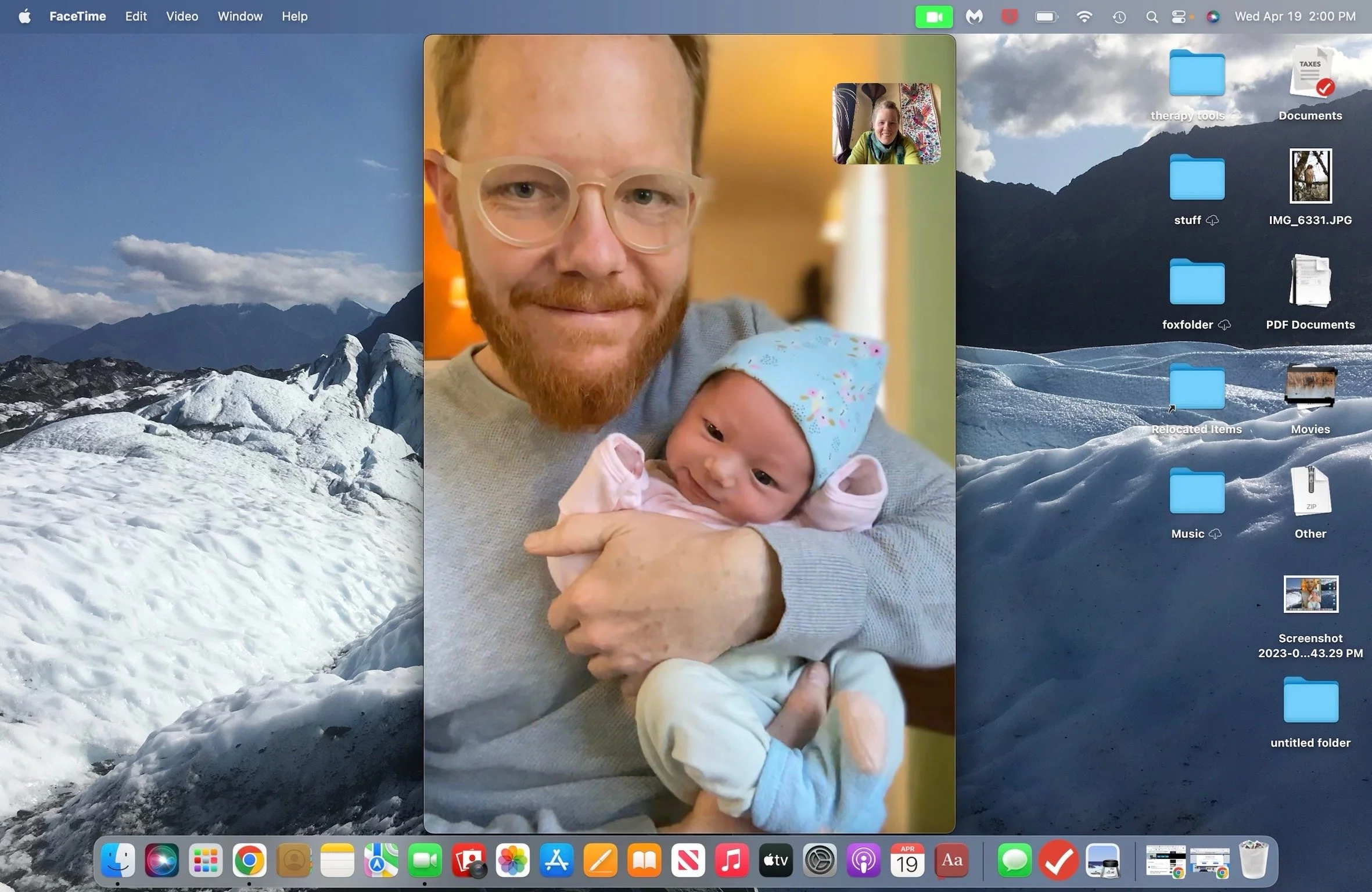The image size is (1372, 892).
Task: Click the battery status menu
Action: pos(1046,17)
